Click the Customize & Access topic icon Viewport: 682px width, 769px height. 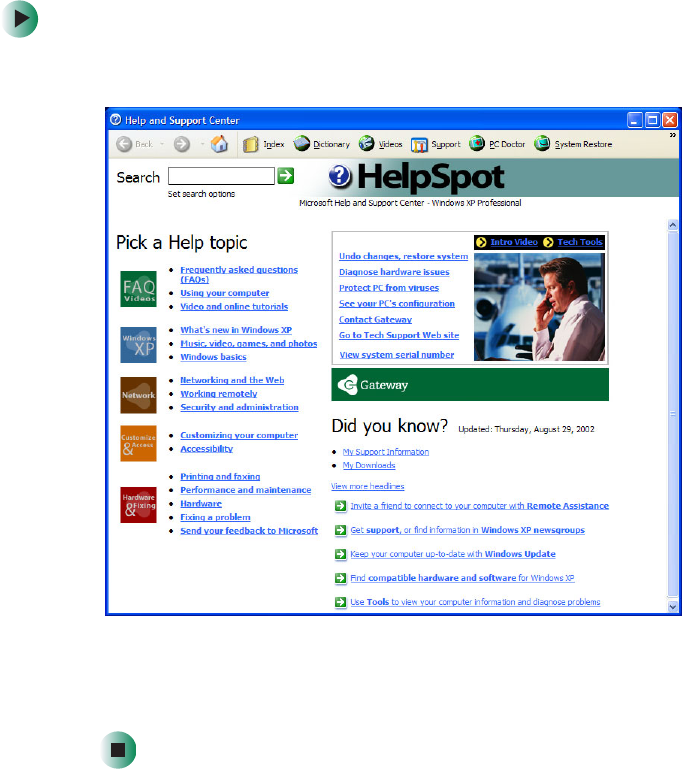(x=139, y=443)
